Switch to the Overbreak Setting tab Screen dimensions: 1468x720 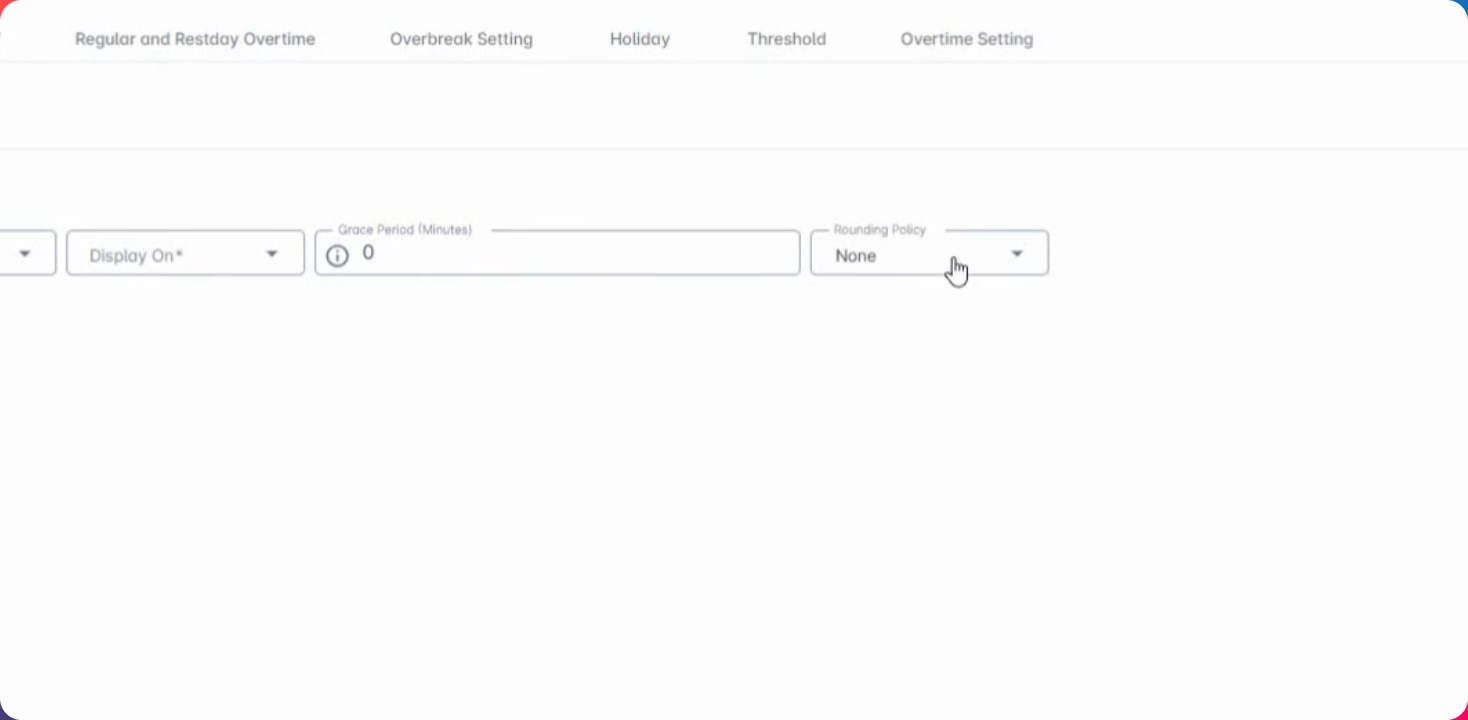(461, 39)
